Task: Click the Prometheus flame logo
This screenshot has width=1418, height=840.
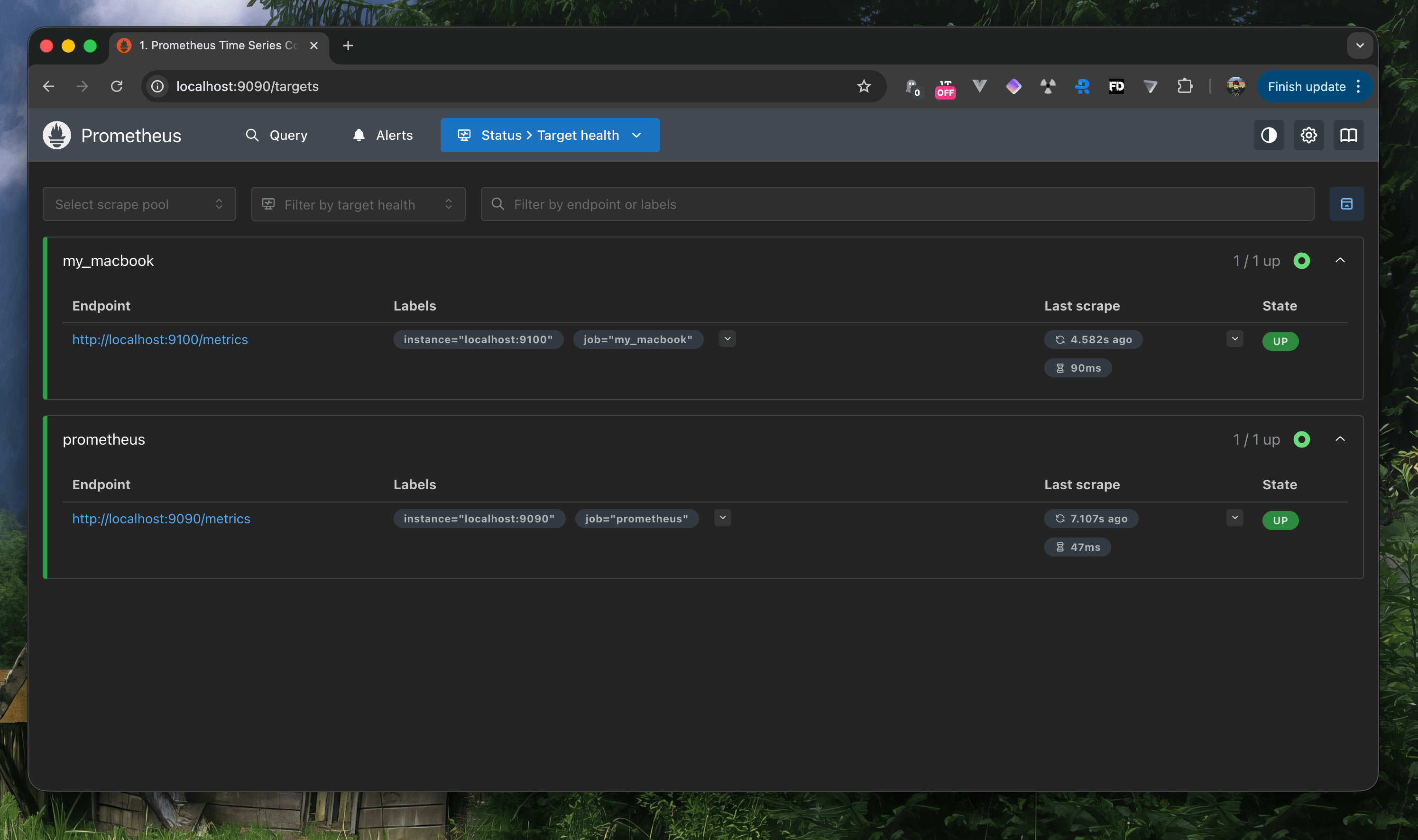Action: 56,135
